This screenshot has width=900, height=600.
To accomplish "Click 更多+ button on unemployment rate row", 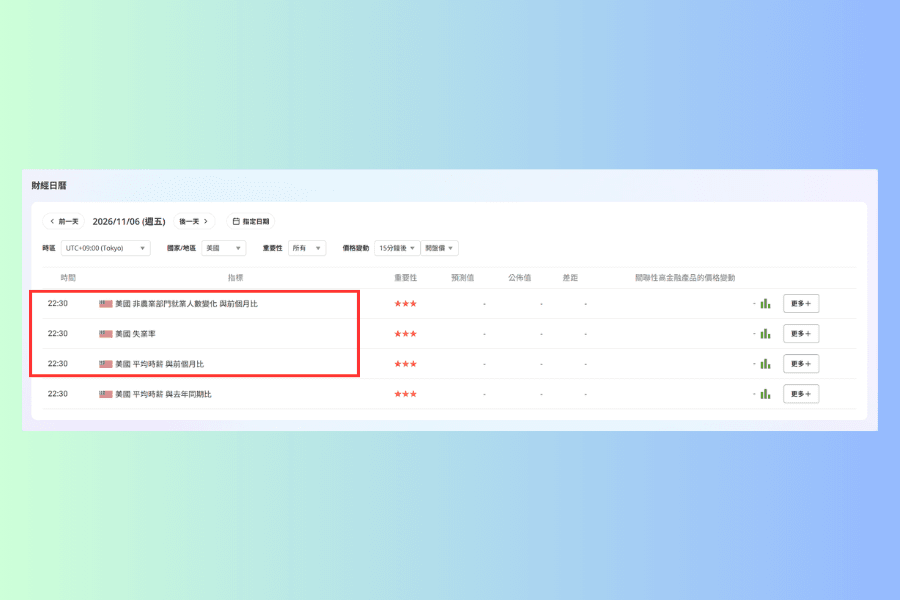I will coord(801,334).
